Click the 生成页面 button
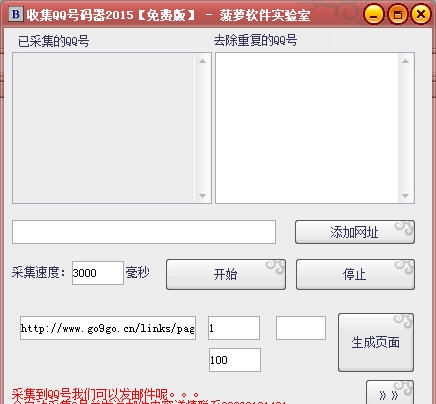This screenshot has height=404, width=436. pyautogui.click(x=376, y=342)
